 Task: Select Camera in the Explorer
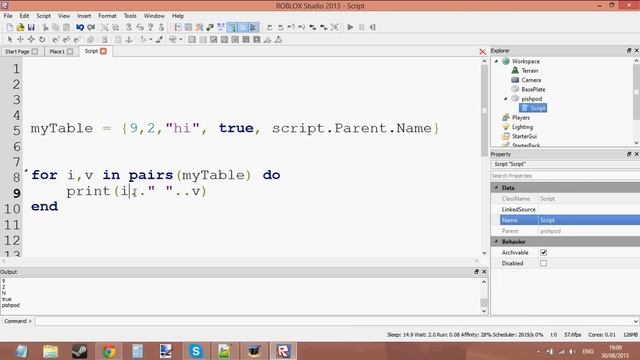click(x=531, y=80)
